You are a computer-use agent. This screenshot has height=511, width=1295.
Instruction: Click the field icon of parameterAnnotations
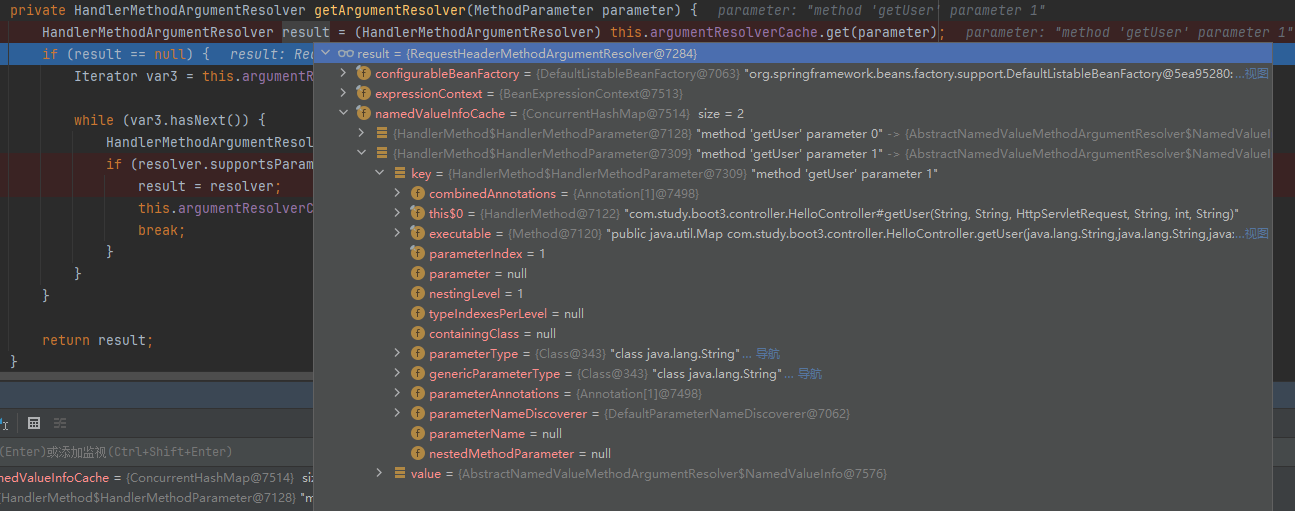click(x=418, y=393)
